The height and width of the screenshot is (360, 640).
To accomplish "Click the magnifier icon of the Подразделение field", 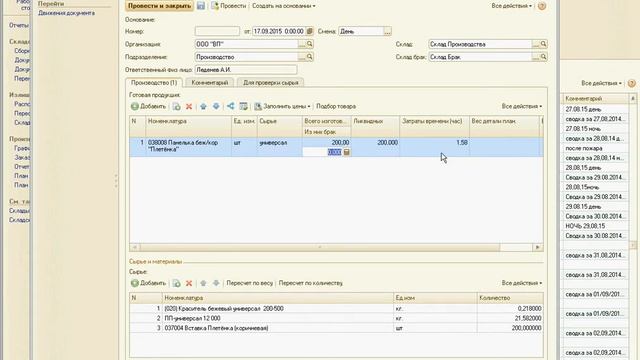I will tap(309, 57).
